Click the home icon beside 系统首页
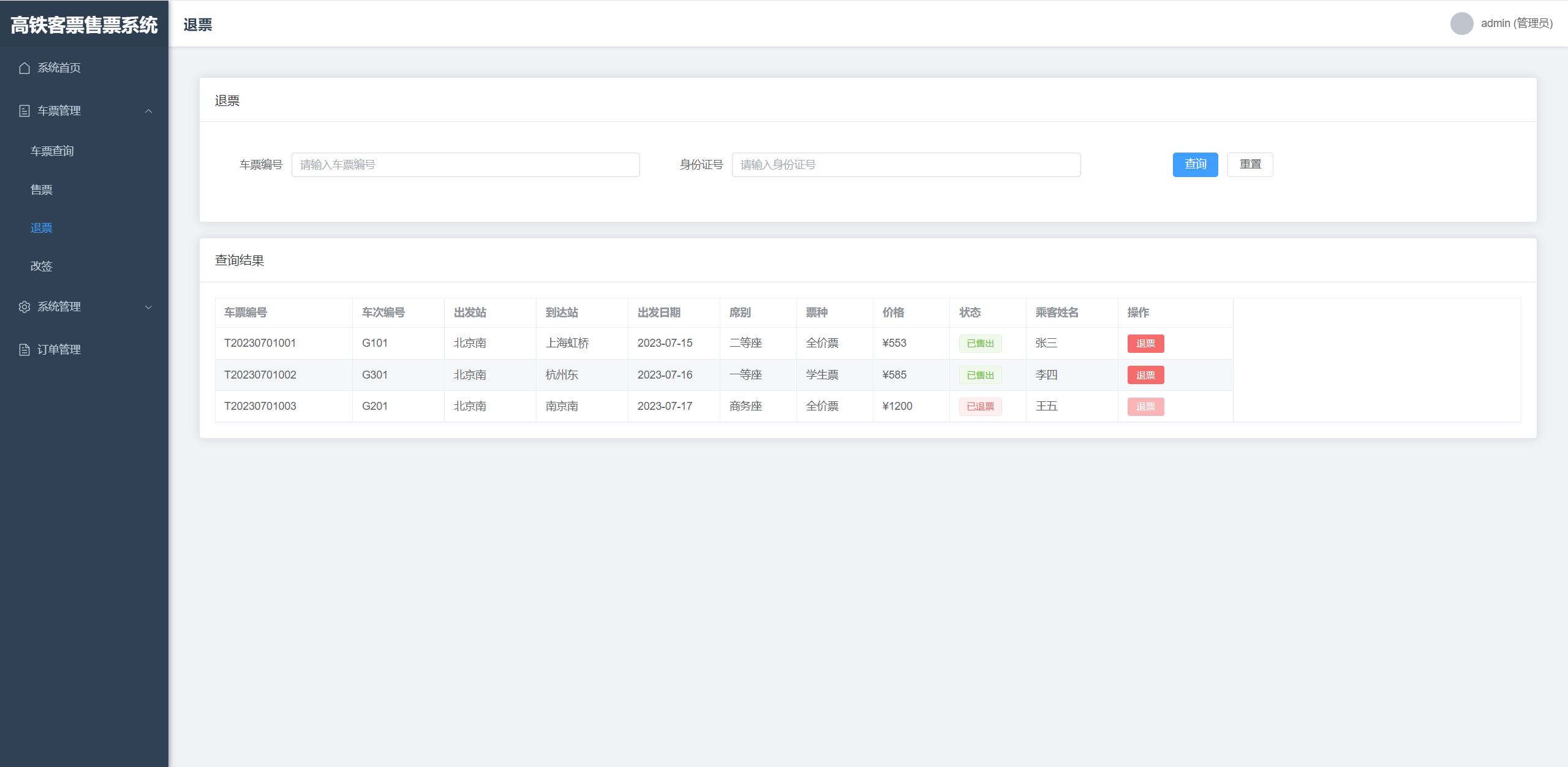The height and width of the screenshot is (767, 1568). click(x=24, y=68)
